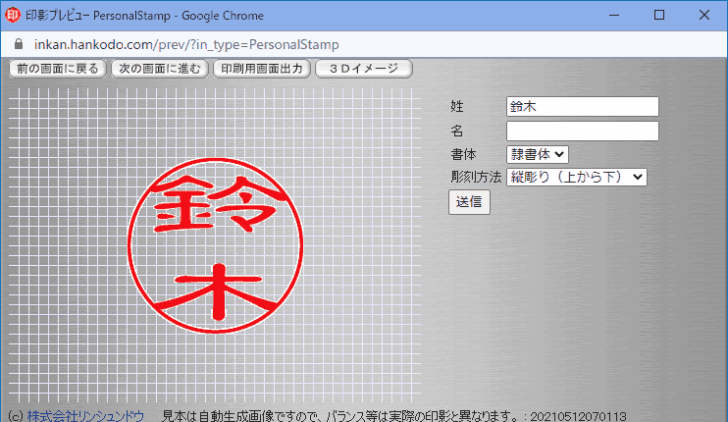
Task: Click the 書体 label text
Action: (463, 154)
